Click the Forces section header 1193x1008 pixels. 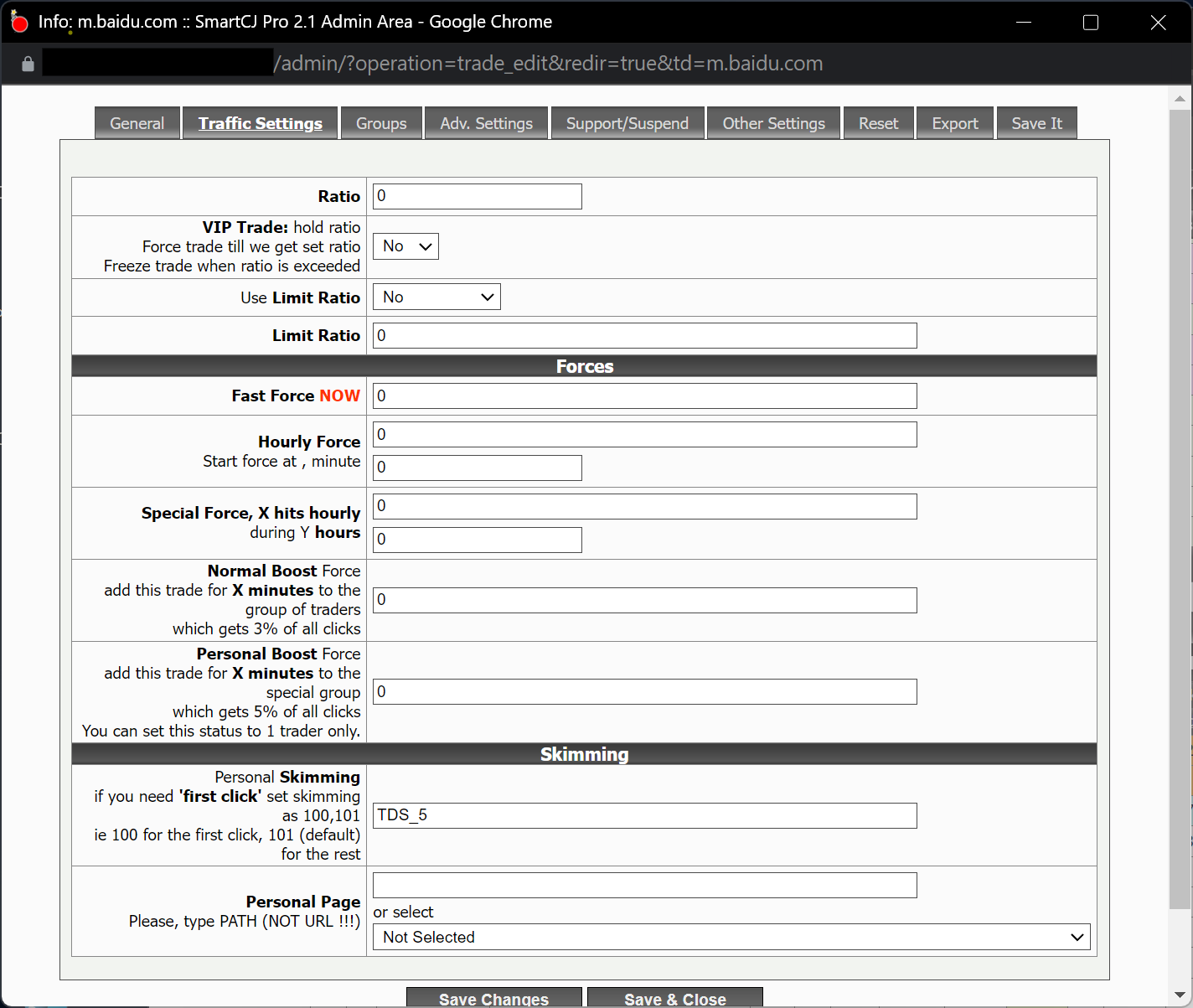(585, 366)
